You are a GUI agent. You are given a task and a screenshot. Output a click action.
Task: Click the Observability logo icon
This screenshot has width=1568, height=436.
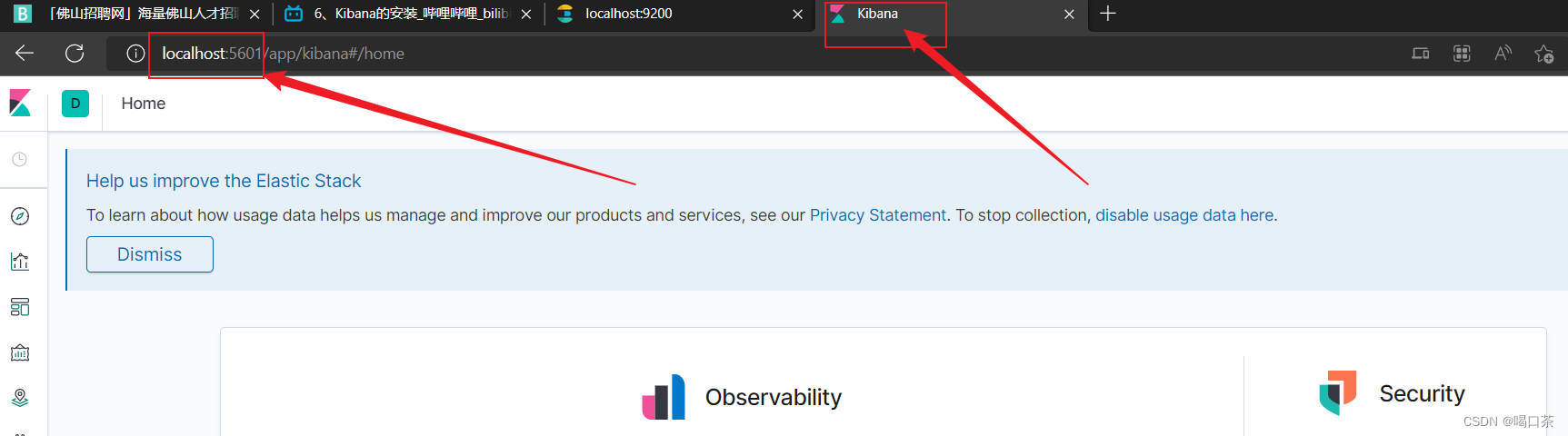(x=664, y=397)
